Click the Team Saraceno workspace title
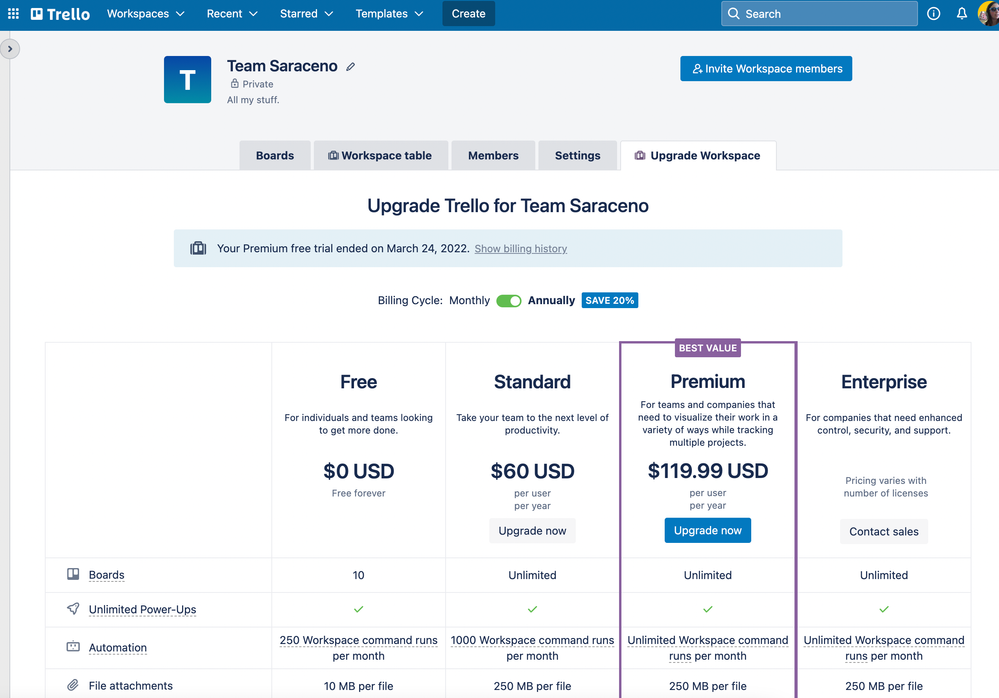This screenshot has width=999, height=698. (x=282, y=66)
